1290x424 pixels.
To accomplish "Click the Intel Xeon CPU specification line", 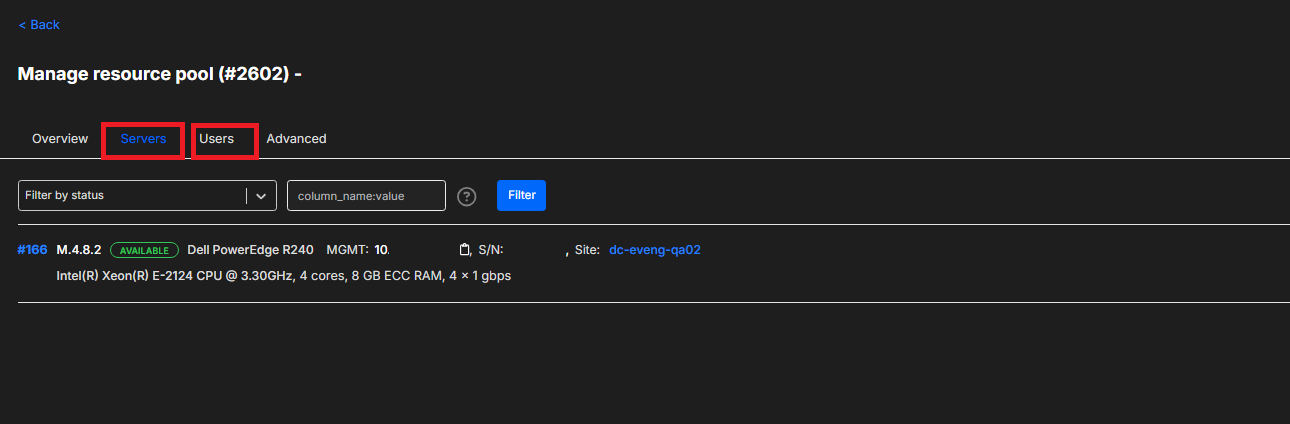I will coord(284,275).
